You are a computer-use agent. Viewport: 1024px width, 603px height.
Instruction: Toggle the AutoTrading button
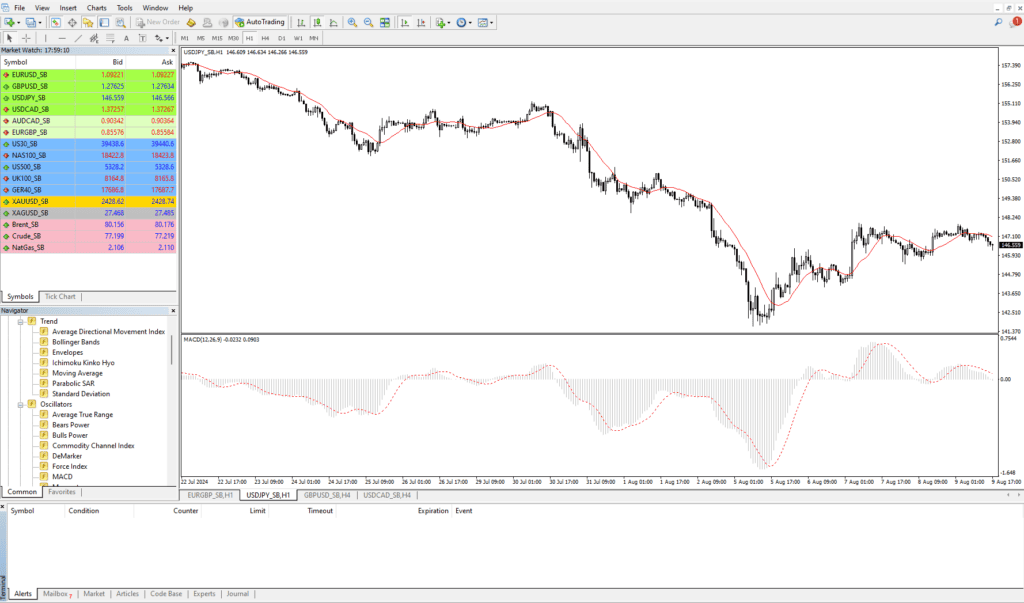click(259, 22)
